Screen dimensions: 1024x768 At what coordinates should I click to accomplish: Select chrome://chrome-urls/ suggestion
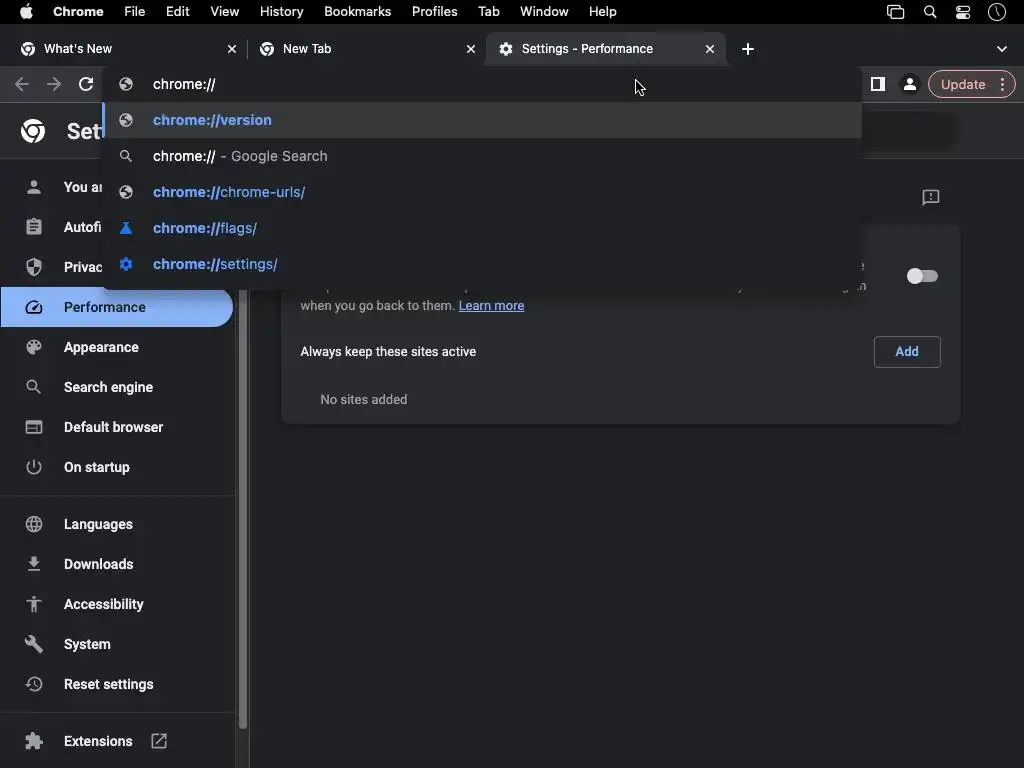pos(483,192)
